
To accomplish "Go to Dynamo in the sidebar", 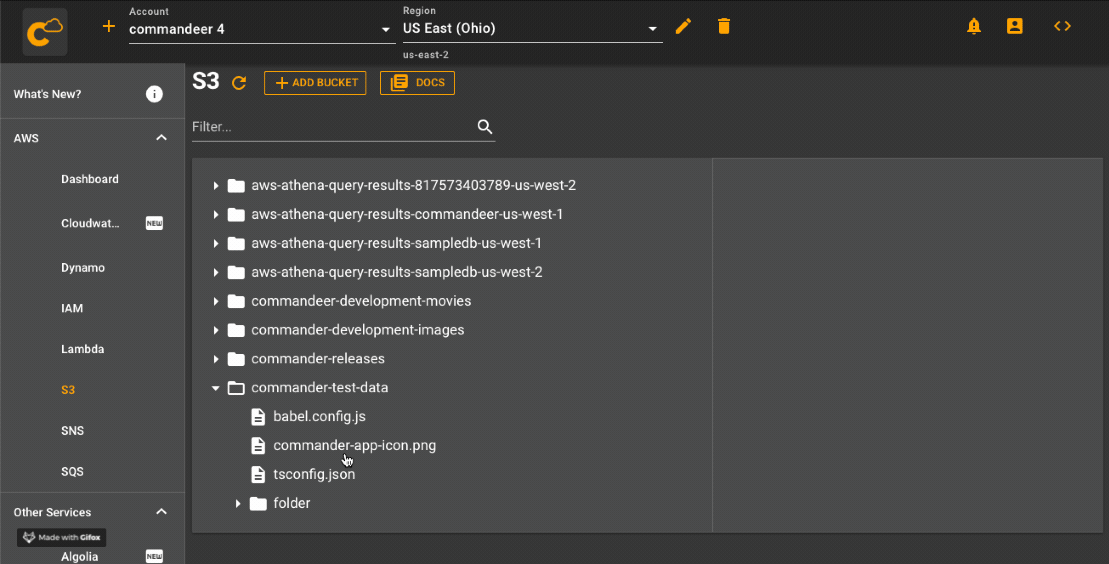I will [x=83, y=267].
